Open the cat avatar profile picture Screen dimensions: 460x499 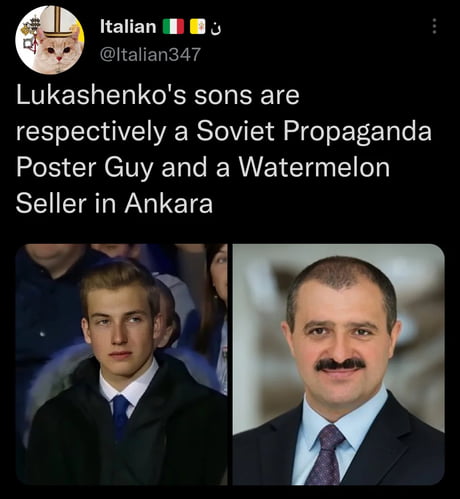pyautogui.click(x=50, y=40)
